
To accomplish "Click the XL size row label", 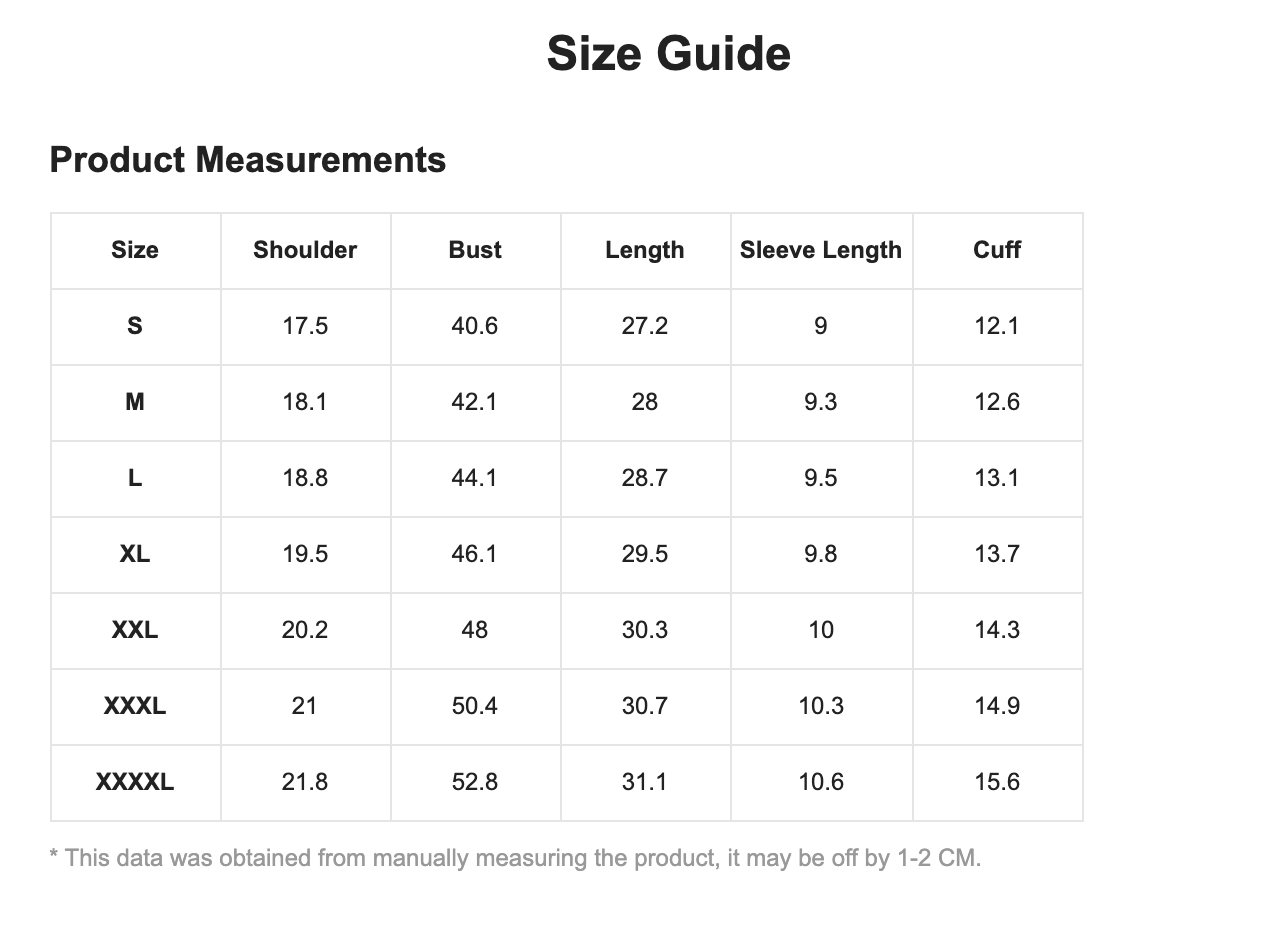I will (x=135, y=554).
